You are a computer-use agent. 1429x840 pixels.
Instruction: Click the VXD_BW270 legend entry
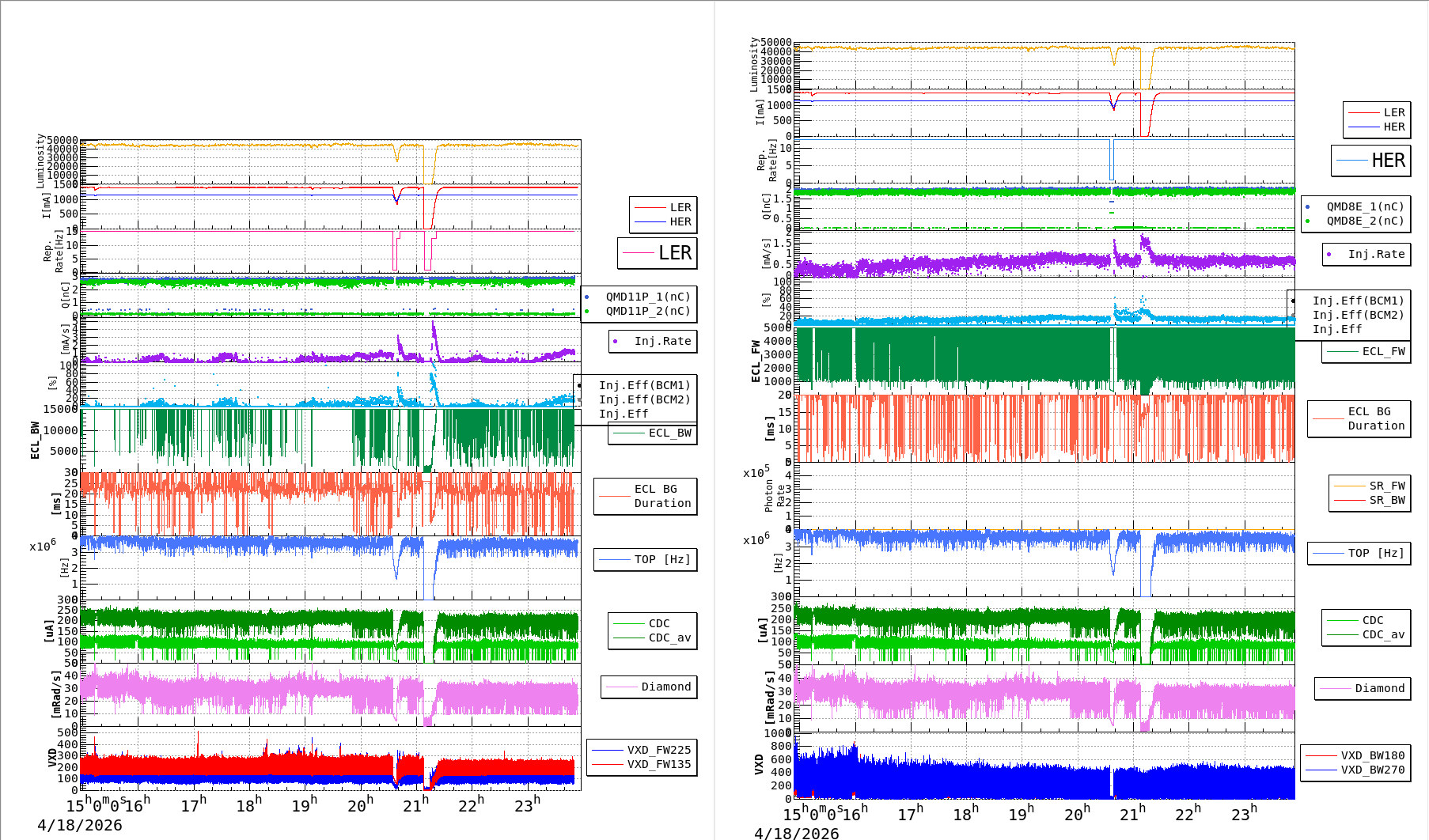1372,770
